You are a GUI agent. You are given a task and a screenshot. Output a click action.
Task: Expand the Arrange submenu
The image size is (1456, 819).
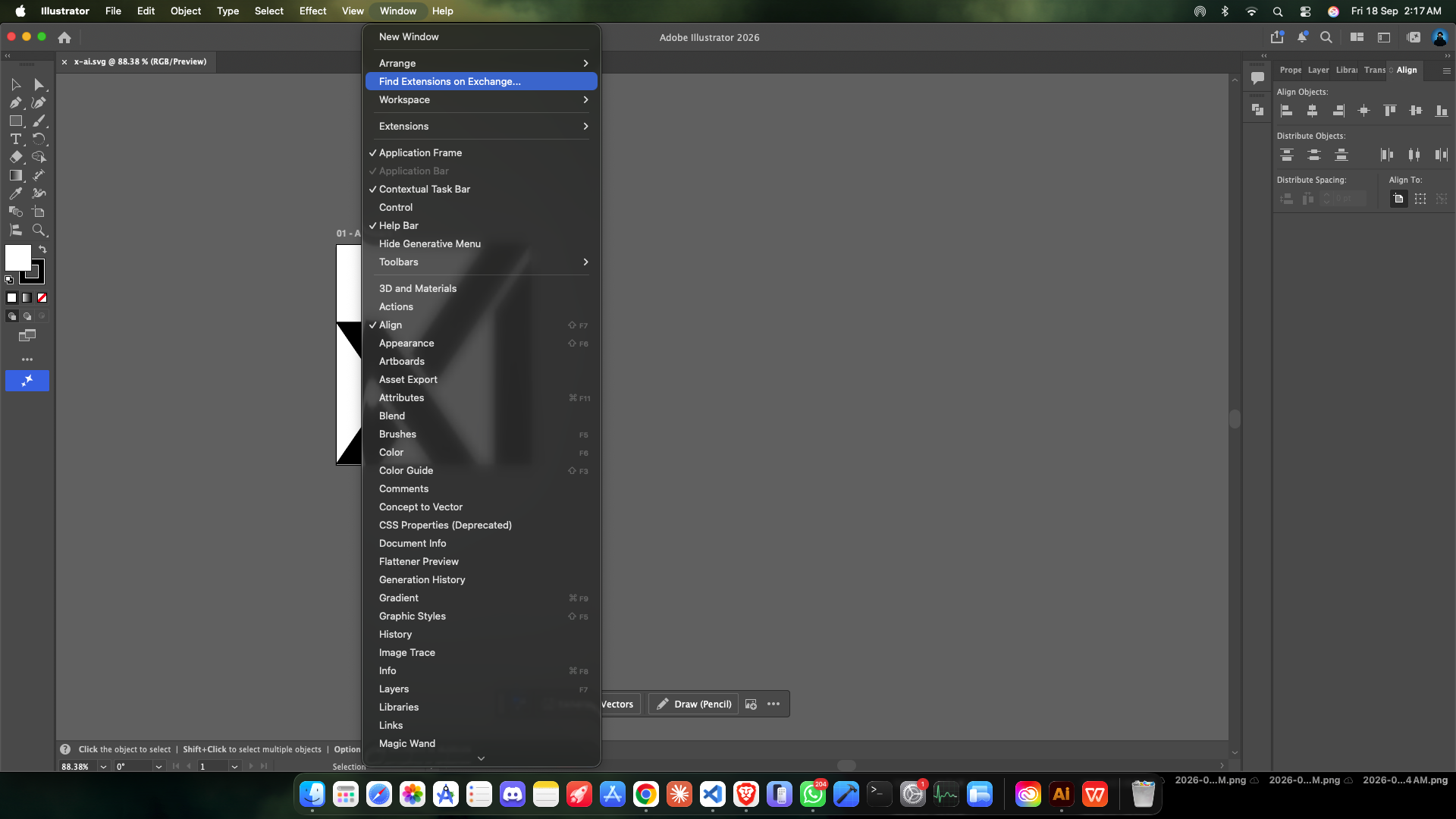point(482,63)
